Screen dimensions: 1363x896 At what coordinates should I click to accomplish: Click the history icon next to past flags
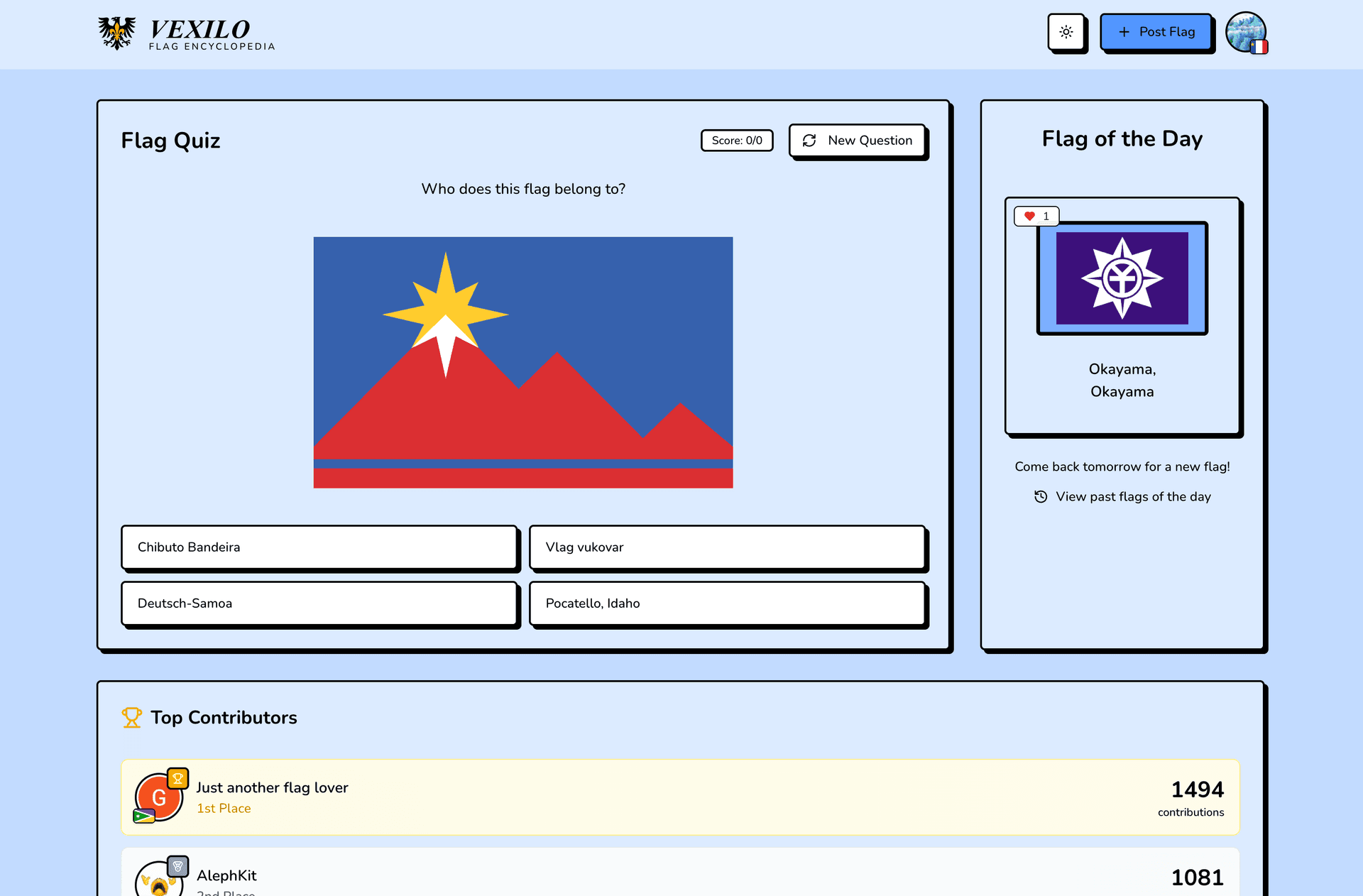pos(1041,496)
